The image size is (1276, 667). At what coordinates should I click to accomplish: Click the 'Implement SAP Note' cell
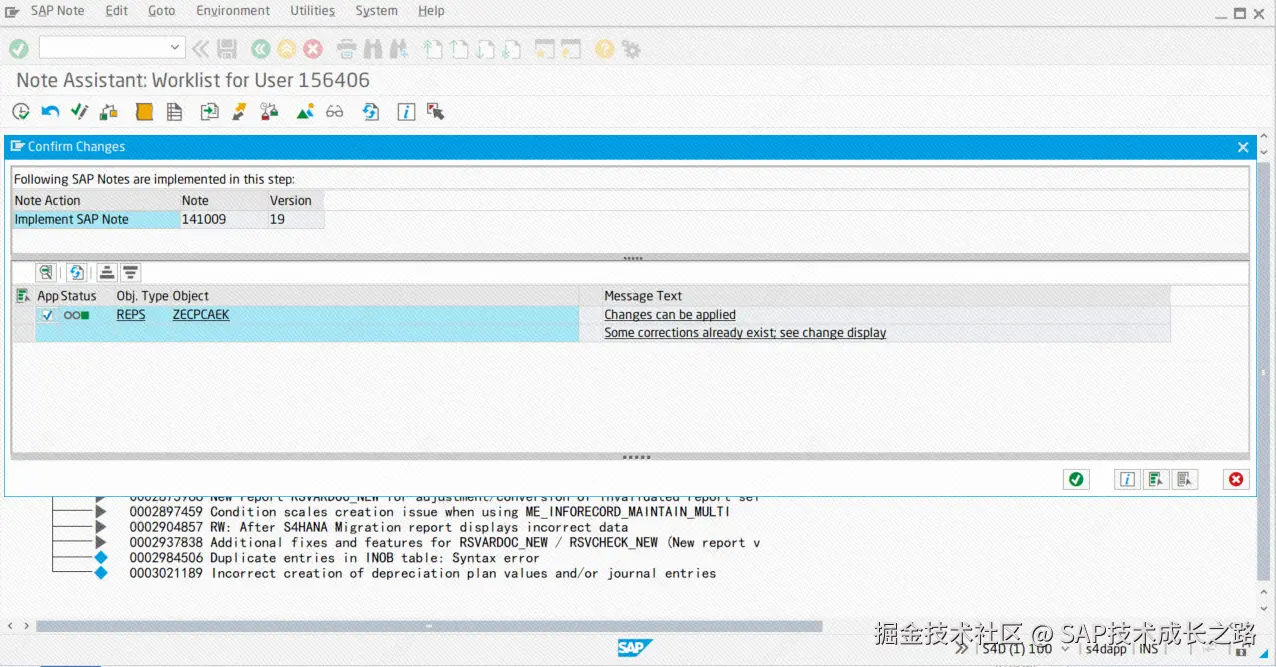coord(95,219)
